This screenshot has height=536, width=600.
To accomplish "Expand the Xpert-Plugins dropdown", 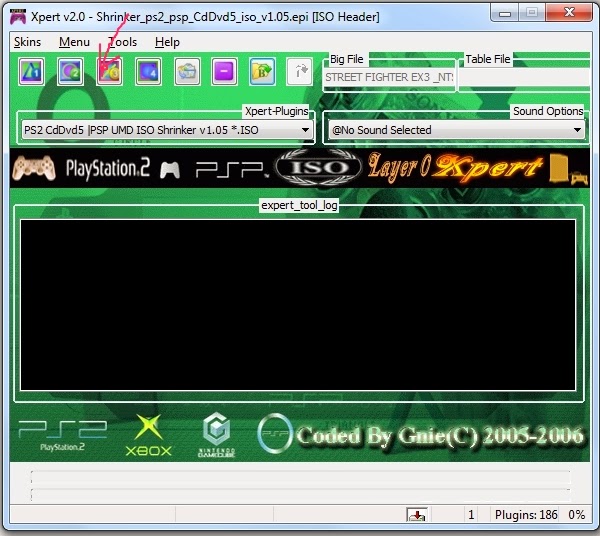I will point(305,130).
